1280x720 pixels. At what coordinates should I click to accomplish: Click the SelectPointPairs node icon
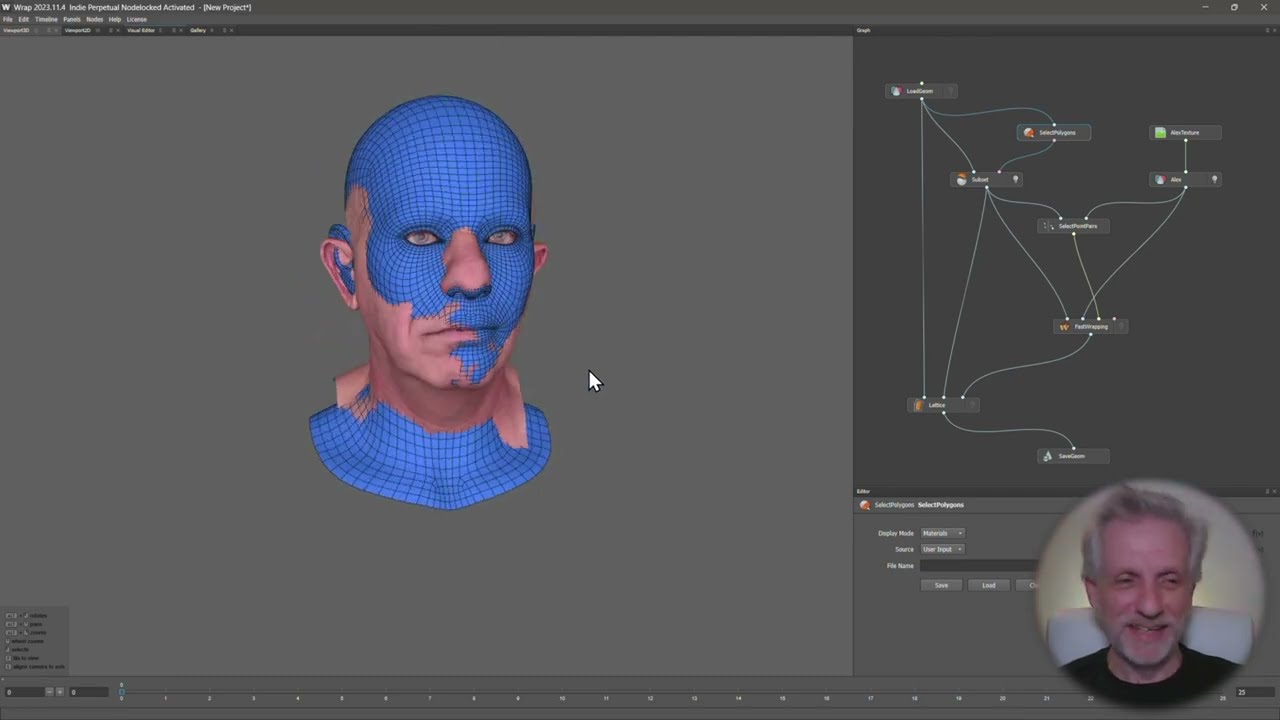pyautogui.click(x=1048, y=226)
